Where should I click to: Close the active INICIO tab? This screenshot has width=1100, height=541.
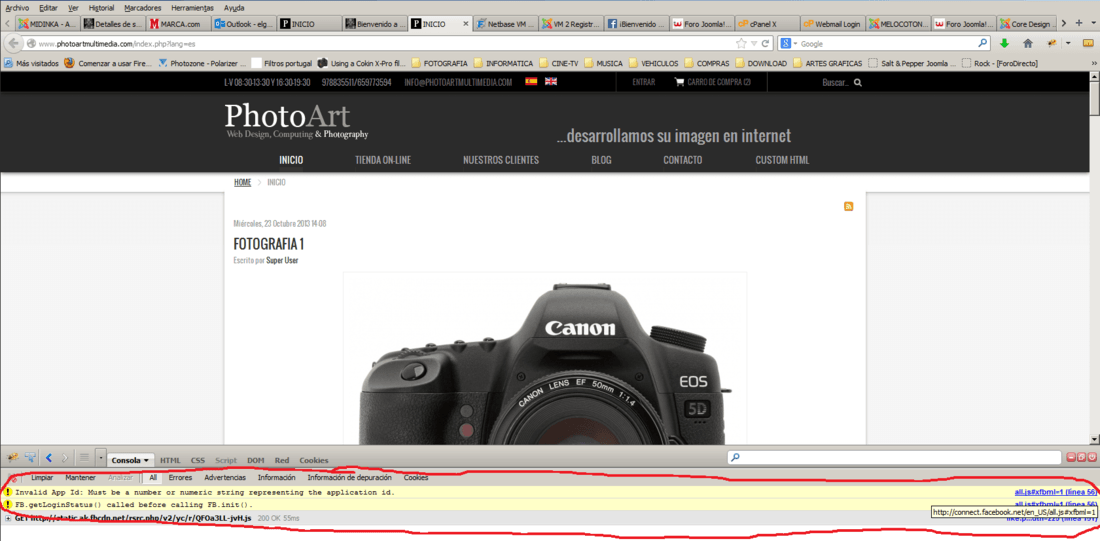click(464, 24)
